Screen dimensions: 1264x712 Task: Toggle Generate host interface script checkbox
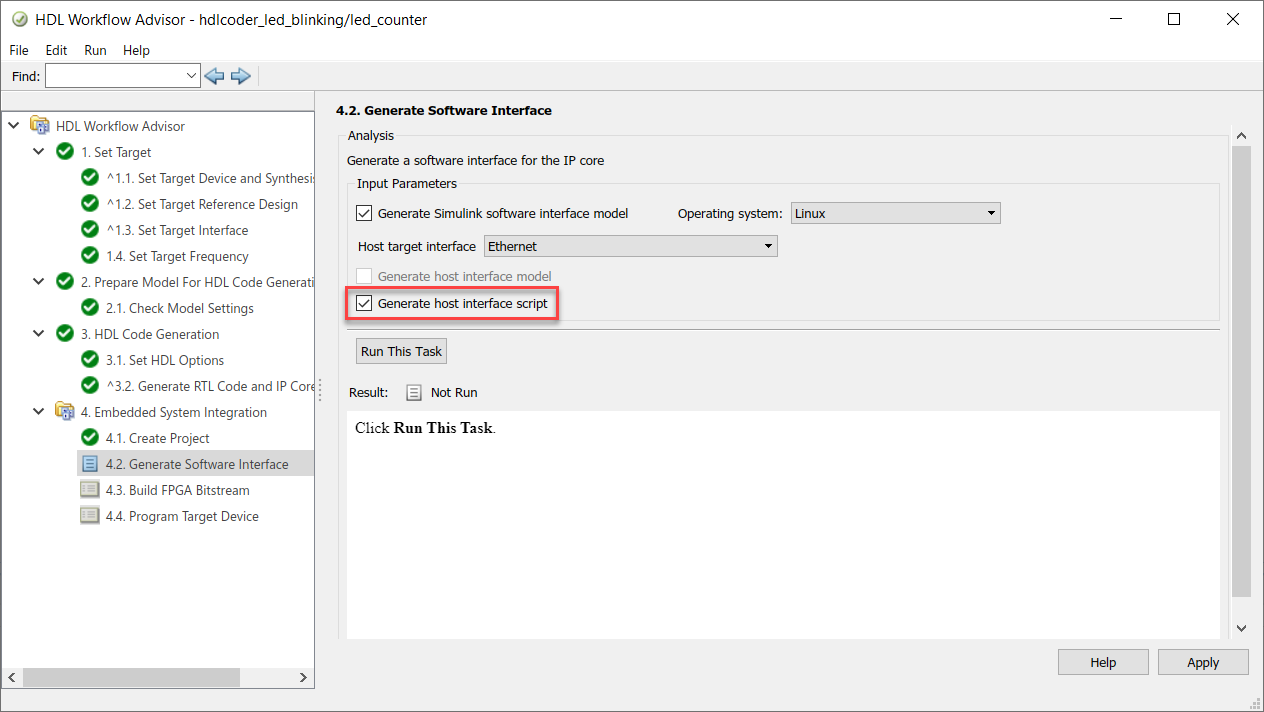(x=364, y=303)
